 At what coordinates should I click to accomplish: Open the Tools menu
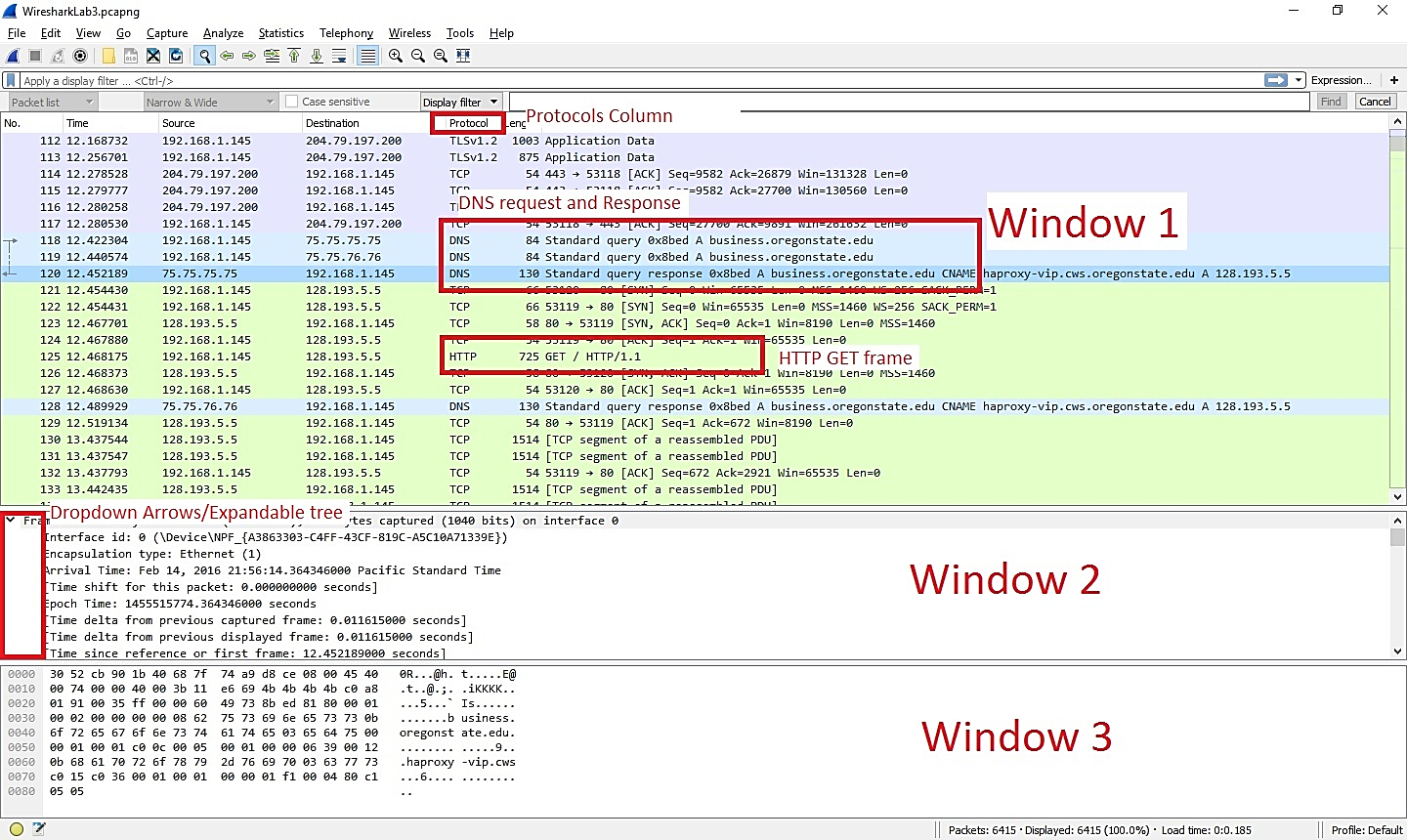(x=459, y=32)
